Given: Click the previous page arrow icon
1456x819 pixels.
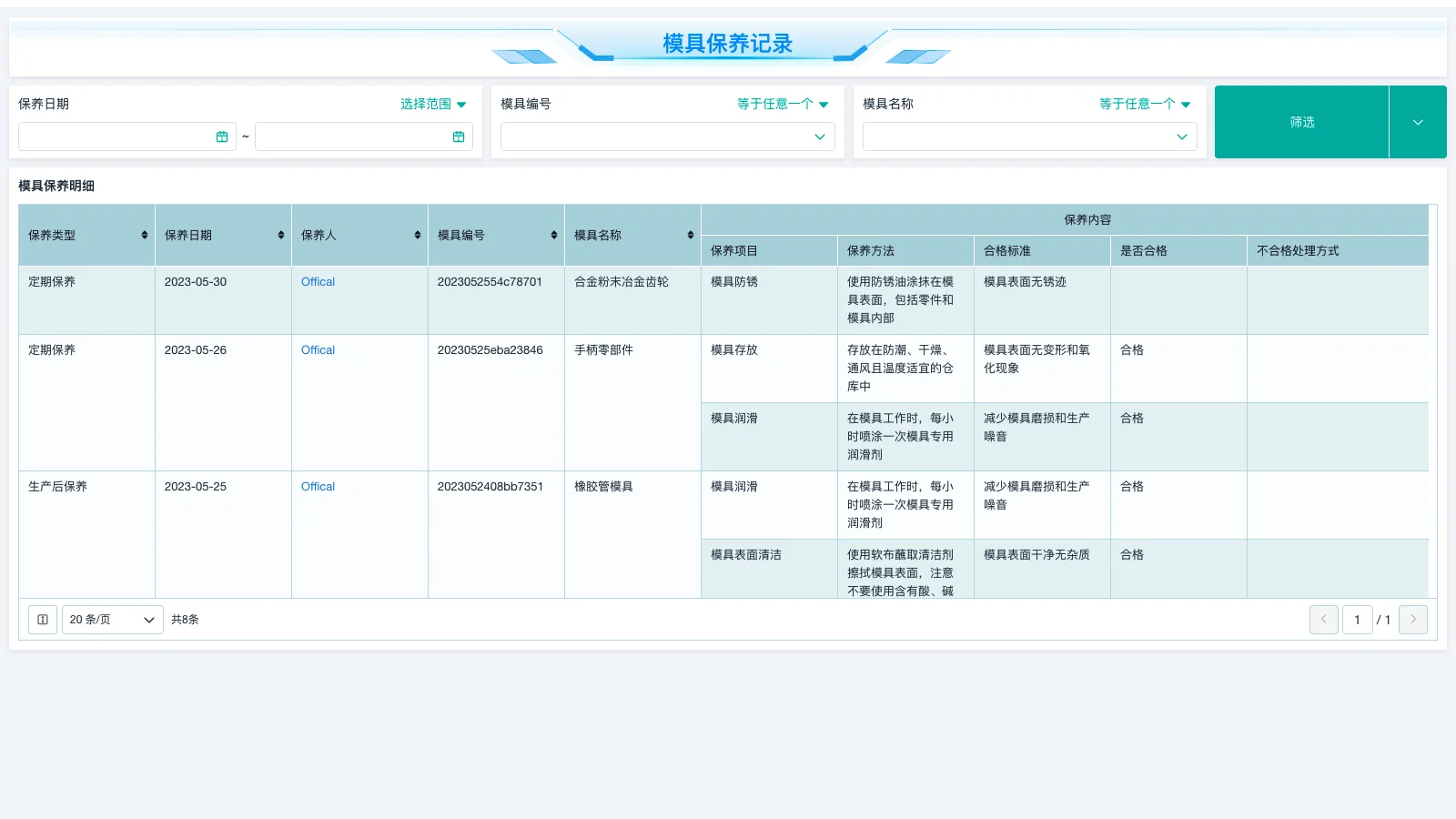Looking at the screenshot, I should pos(1323,620).
